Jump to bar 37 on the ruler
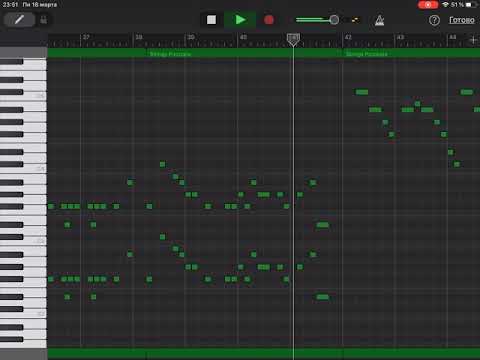This screenshot has width=480, height=360. (x=86, y=37)
